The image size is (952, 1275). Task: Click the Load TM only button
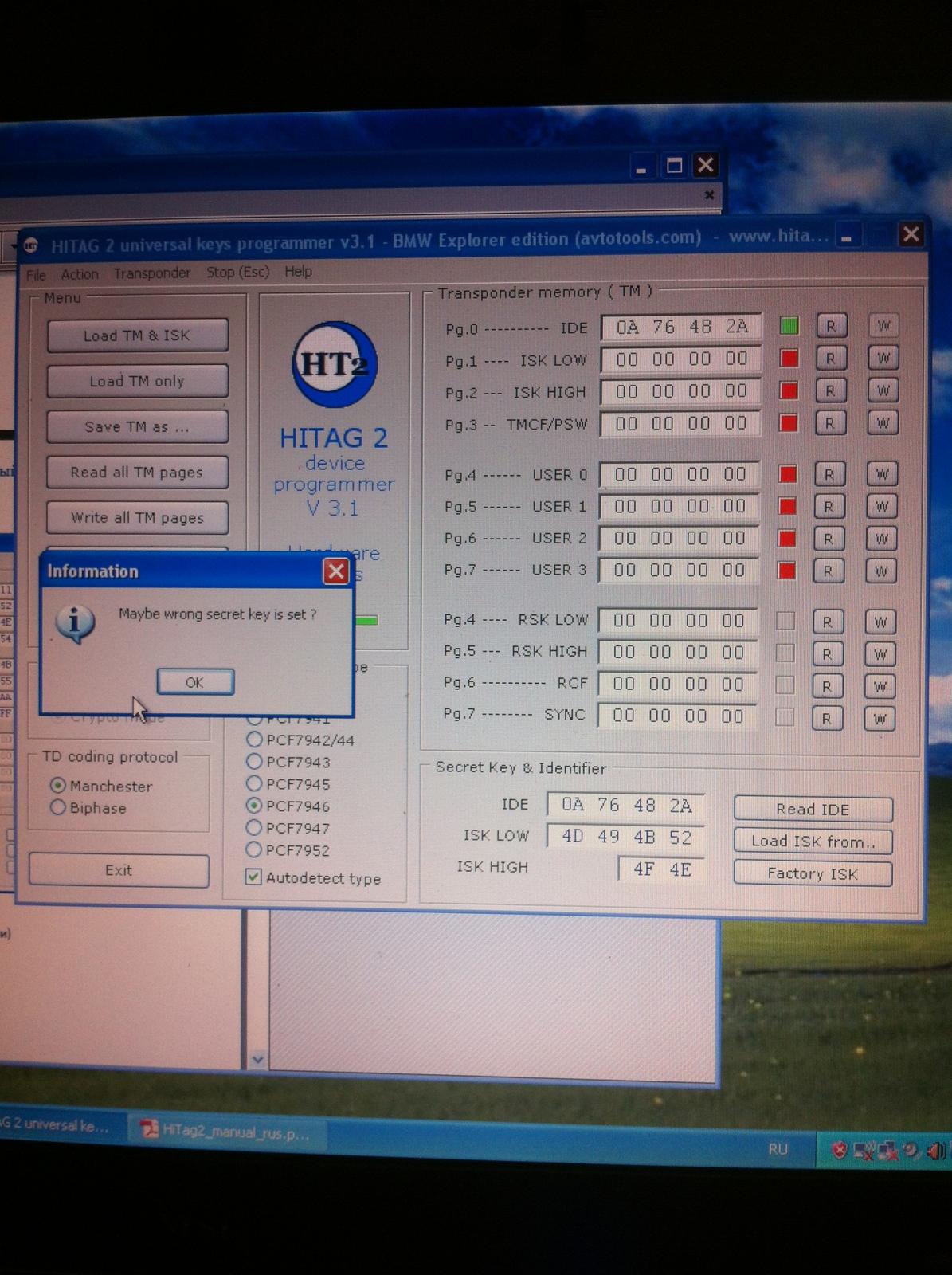click(137, 381)
